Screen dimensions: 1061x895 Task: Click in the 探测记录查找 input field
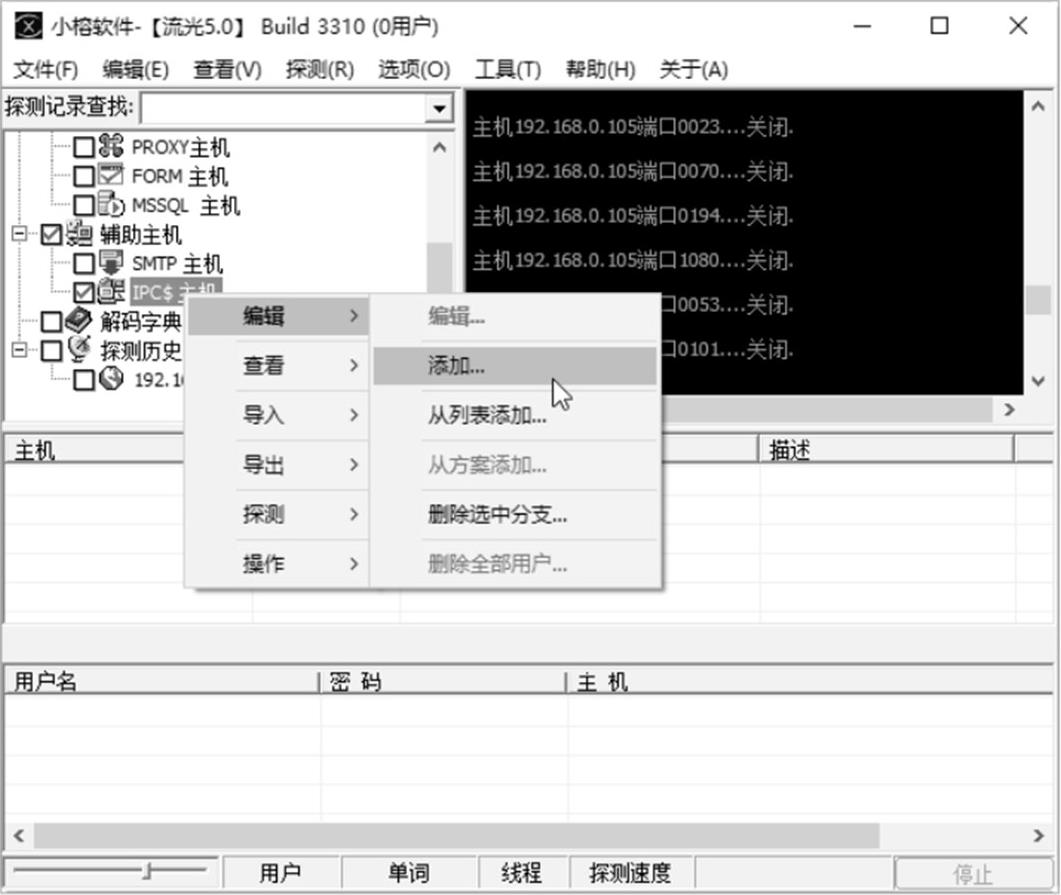283,108
